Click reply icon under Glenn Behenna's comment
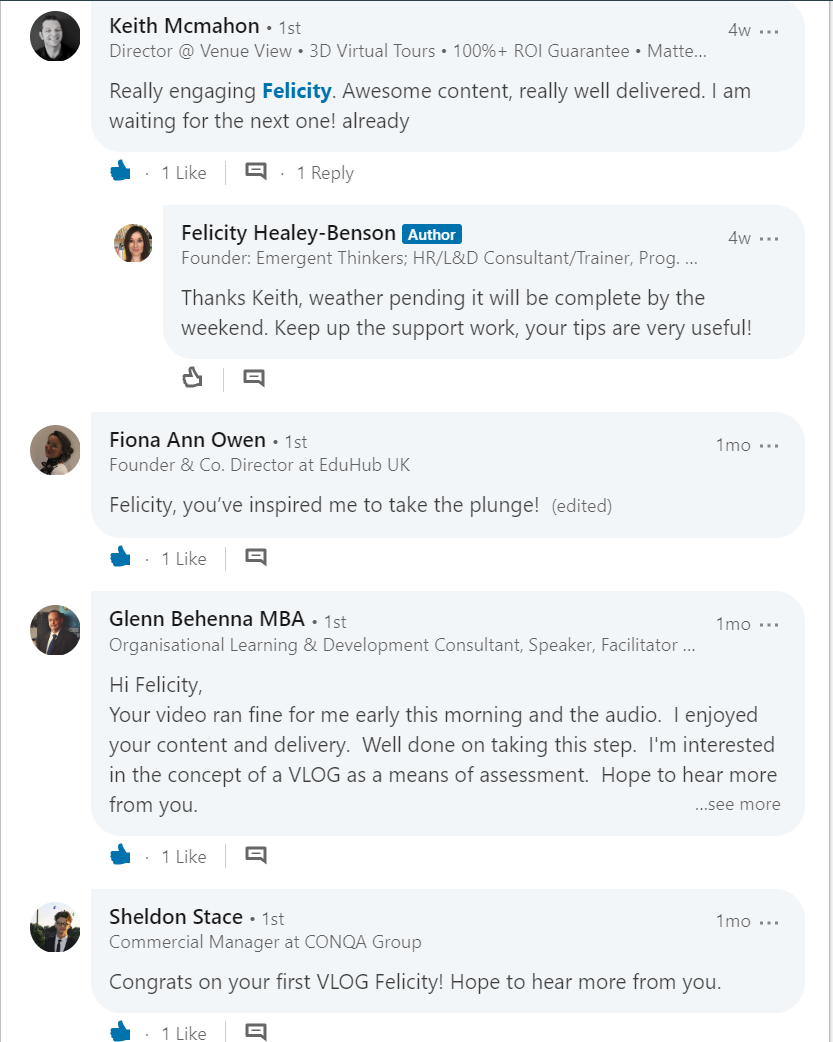Image resolution: width=833 pixels, height=1042 pixels. click(x=256, y=856)
